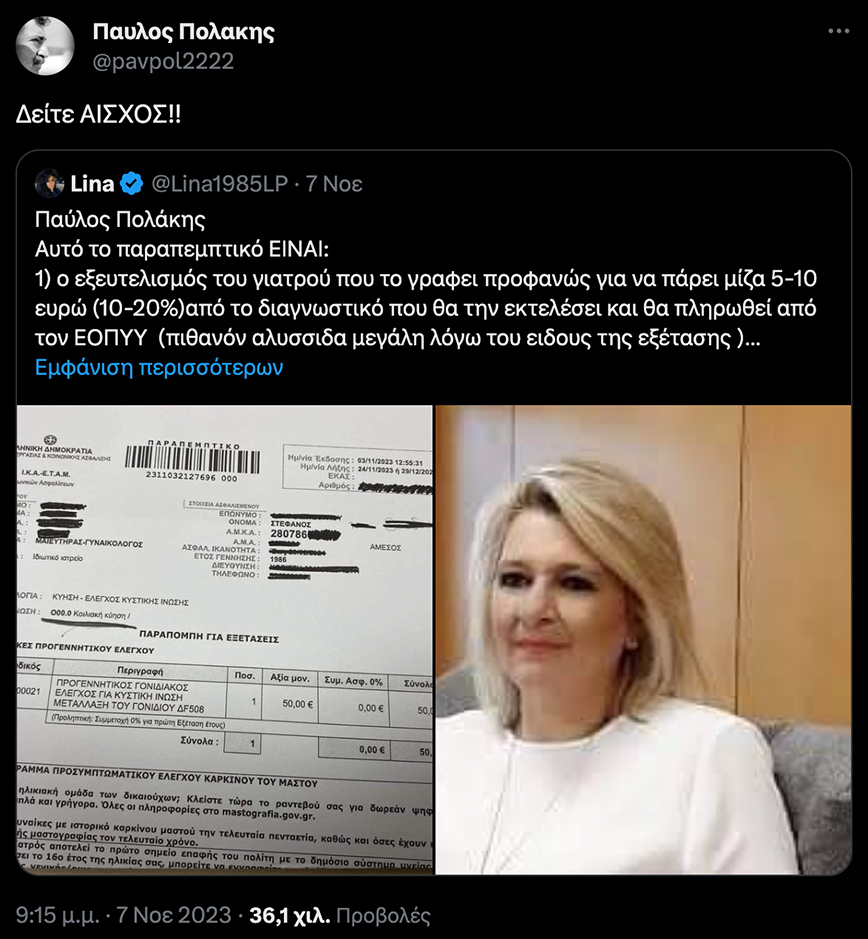Screen dimensions: 868x939
Task: Click Lina's small profile avatar
Action: point(50,183)
